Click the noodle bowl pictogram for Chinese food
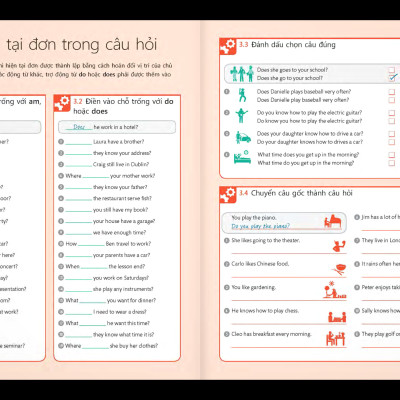The width and height of the screenshot is (400, 400). tap(339, 269)
